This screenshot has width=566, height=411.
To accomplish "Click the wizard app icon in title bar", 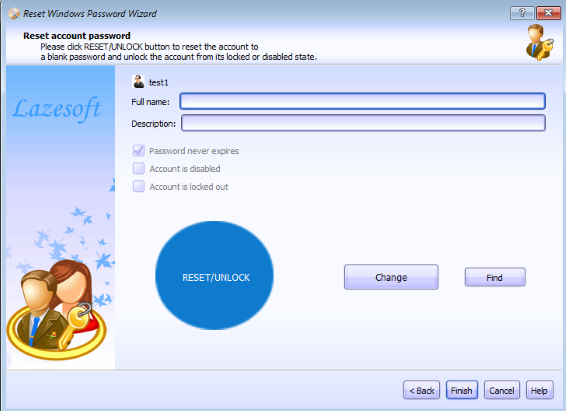I will coord(13,13).
